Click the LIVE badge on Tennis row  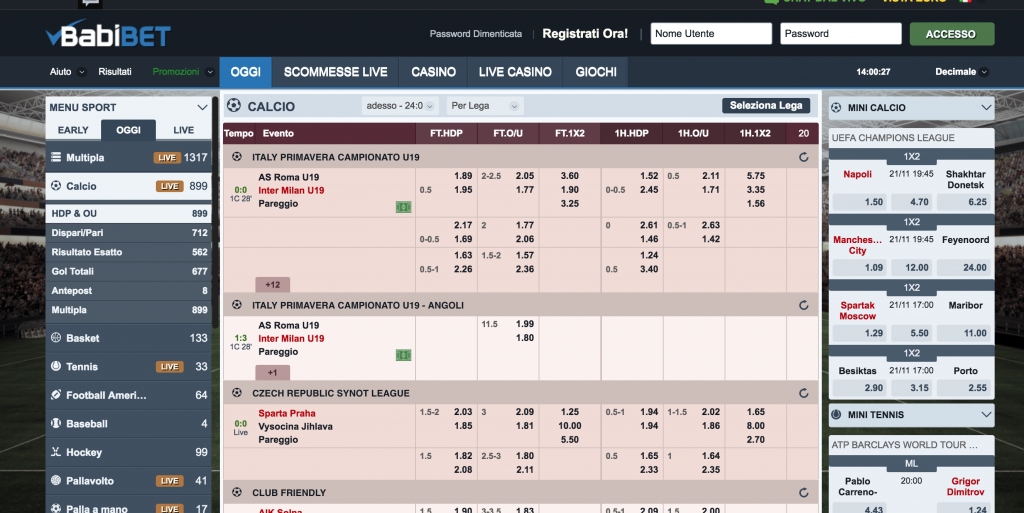coord(169,367)
